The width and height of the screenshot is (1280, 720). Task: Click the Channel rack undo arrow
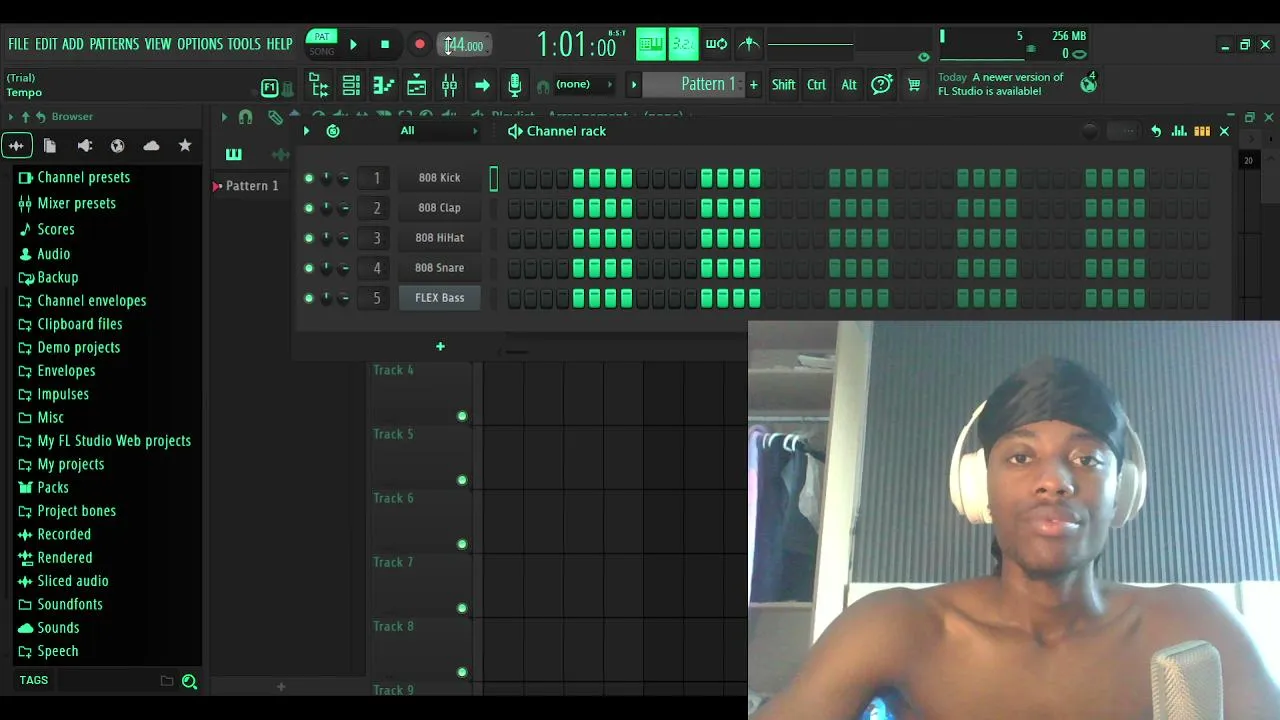tap(1156, 131)
